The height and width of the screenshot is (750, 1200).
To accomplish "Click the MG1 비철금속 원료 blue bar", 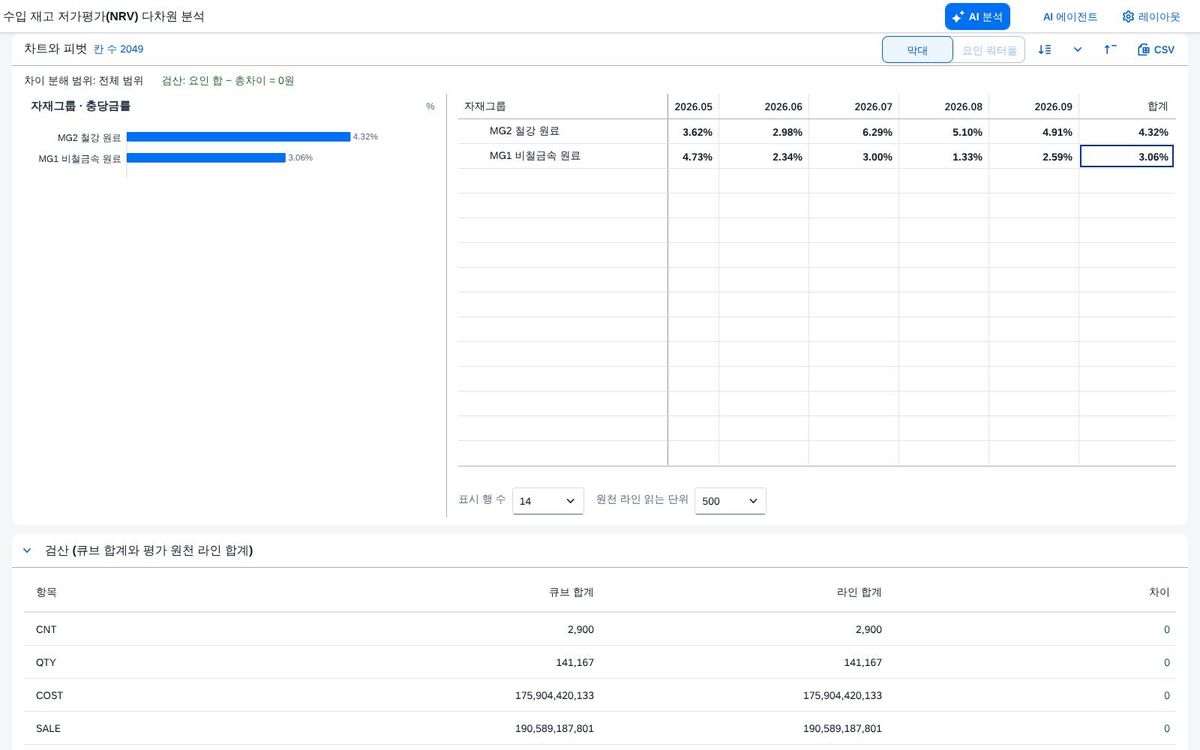I will coord(206,158).
